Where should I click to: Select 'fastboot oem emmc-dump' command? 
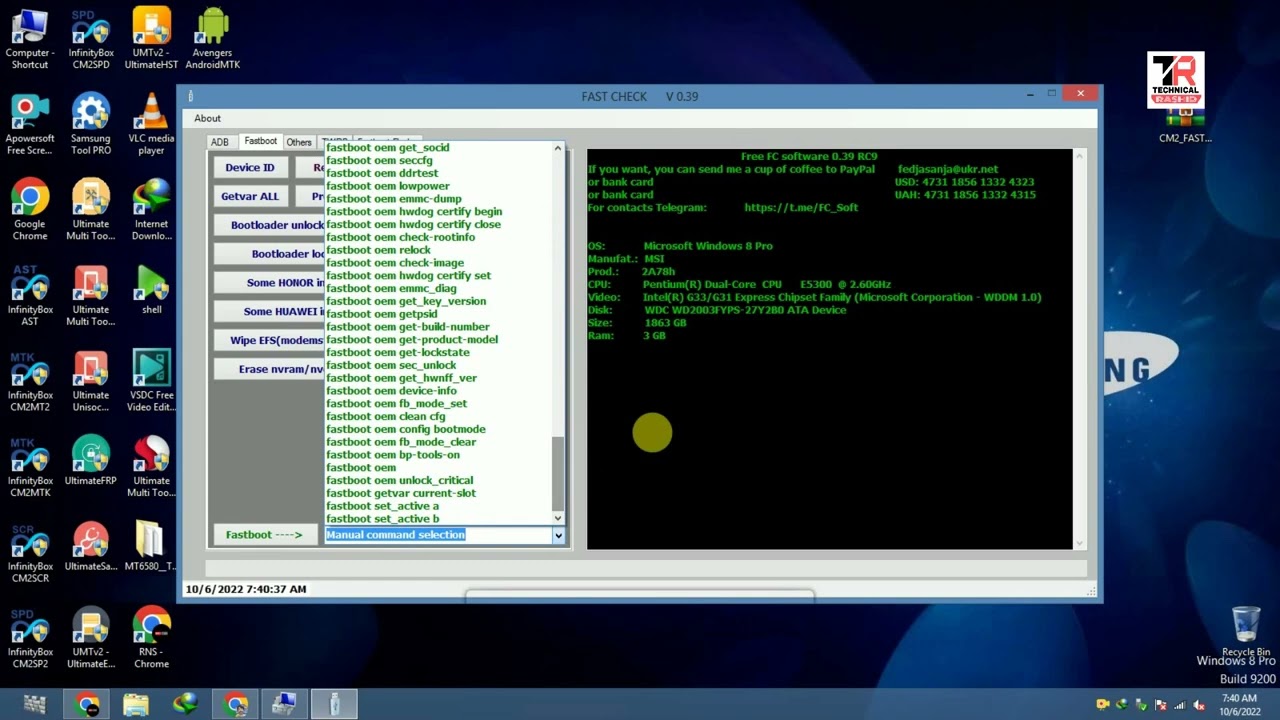pyautogui.click(x=393, y=199)
